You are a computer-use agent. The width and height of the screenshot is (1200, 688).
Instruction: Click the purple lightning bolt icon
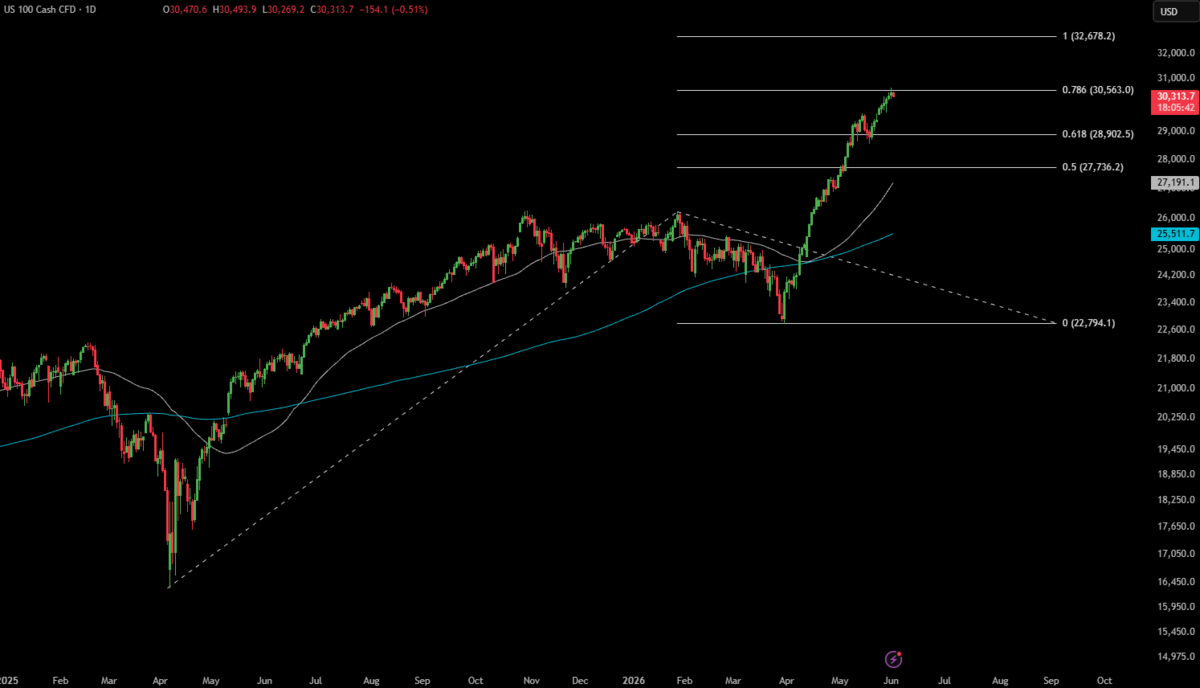pyautogui.click(x=894, y=659)
